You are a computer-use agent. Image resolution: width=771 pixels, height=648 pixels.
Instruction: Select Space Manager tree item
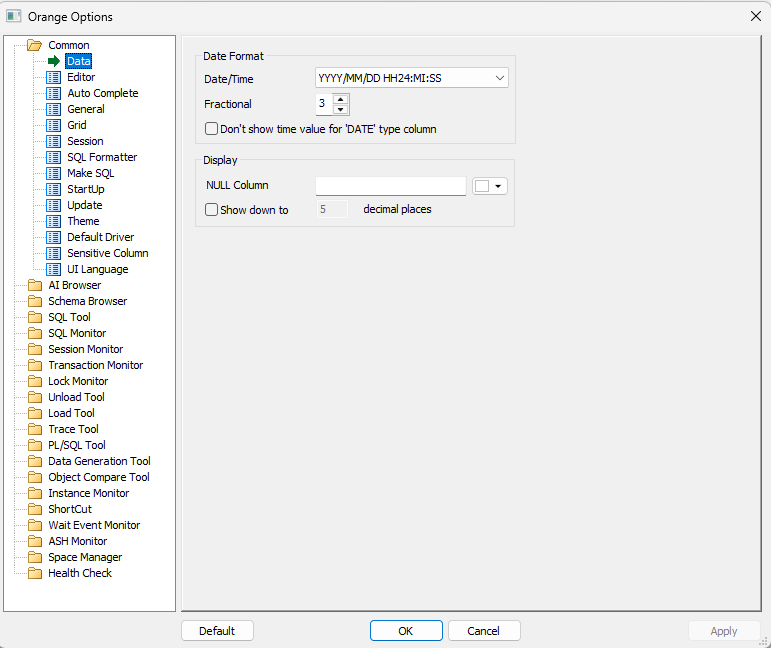click(85, 557)
